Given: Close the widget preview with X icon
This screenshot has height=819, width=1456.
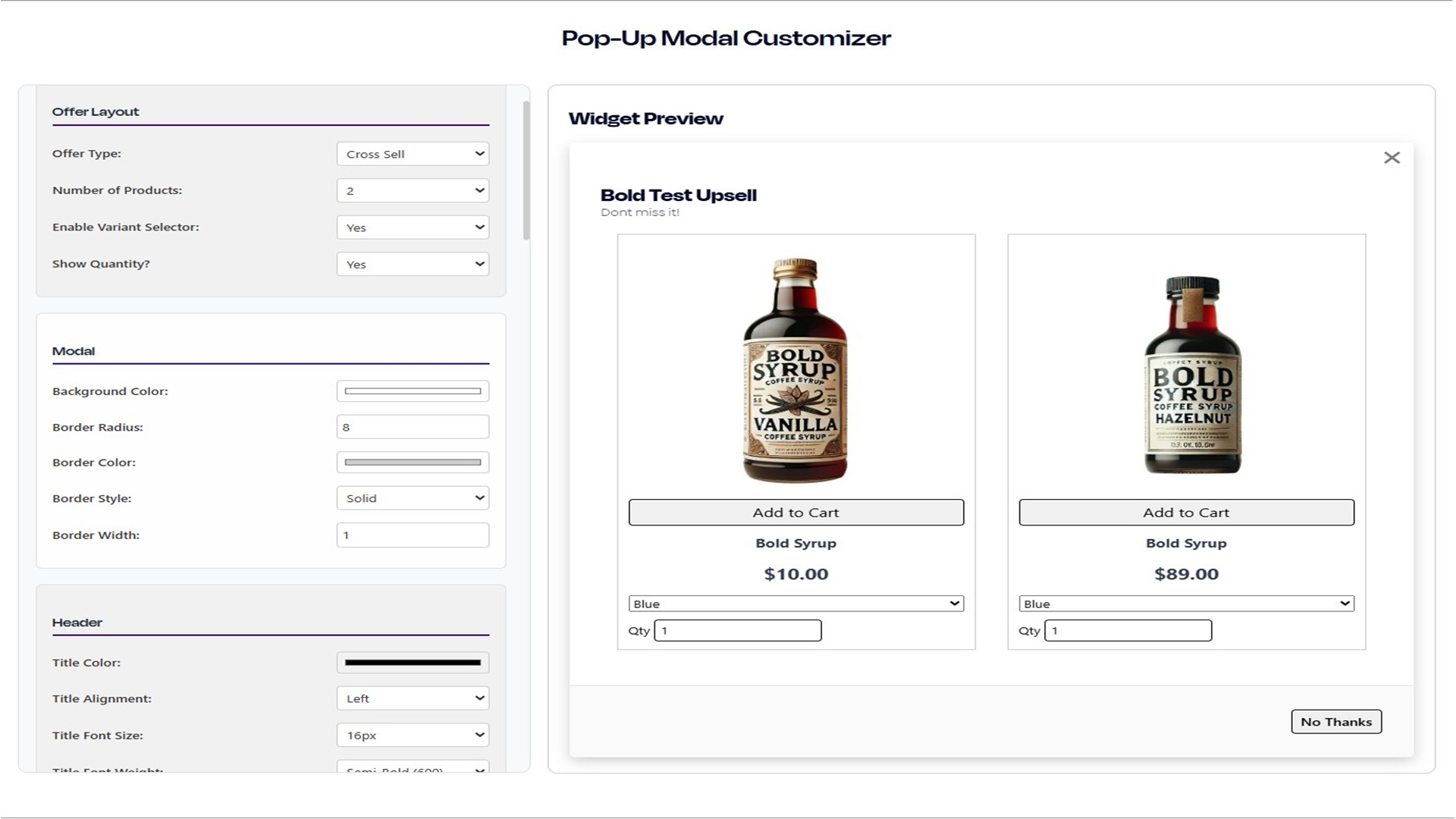Looking at the screenshot, I should 1392,158.
